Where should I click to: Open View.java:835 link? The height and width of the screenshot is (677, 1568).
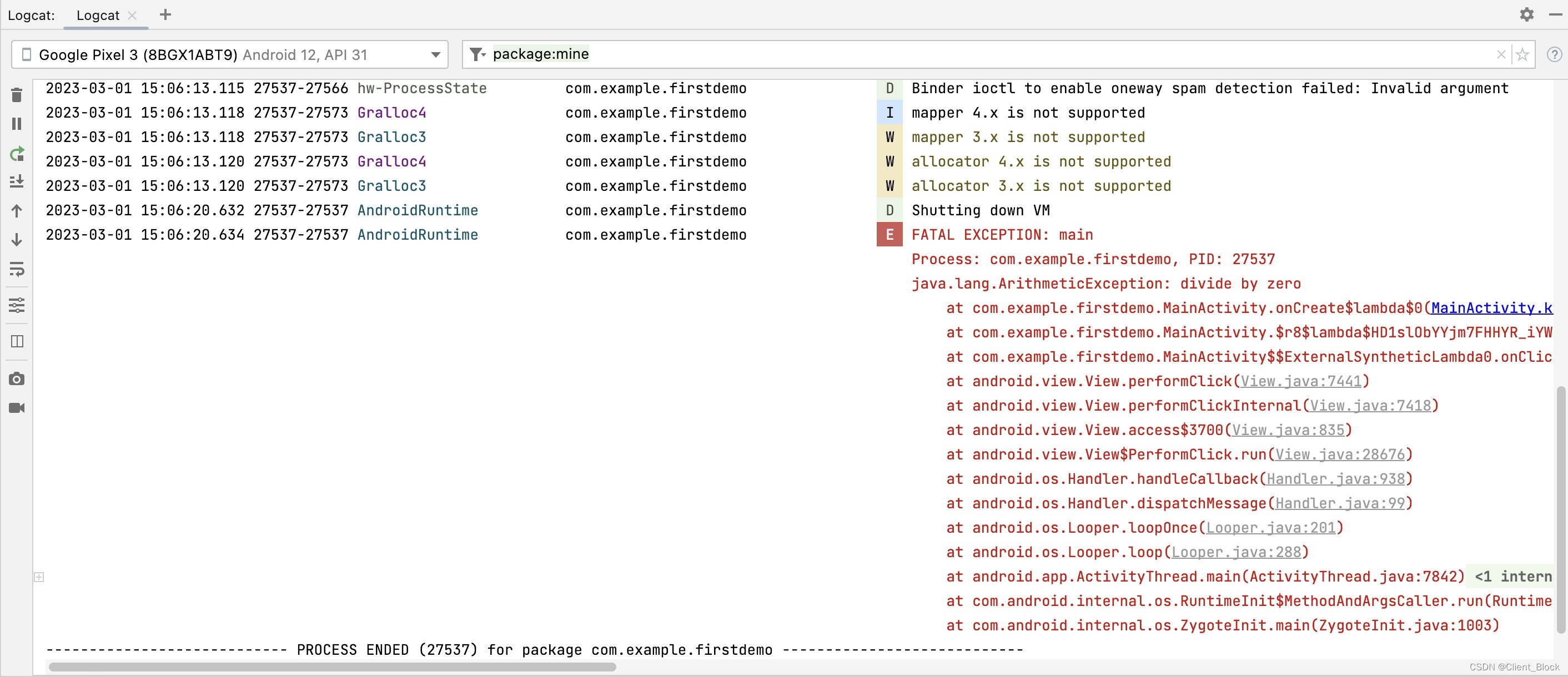1288,430
